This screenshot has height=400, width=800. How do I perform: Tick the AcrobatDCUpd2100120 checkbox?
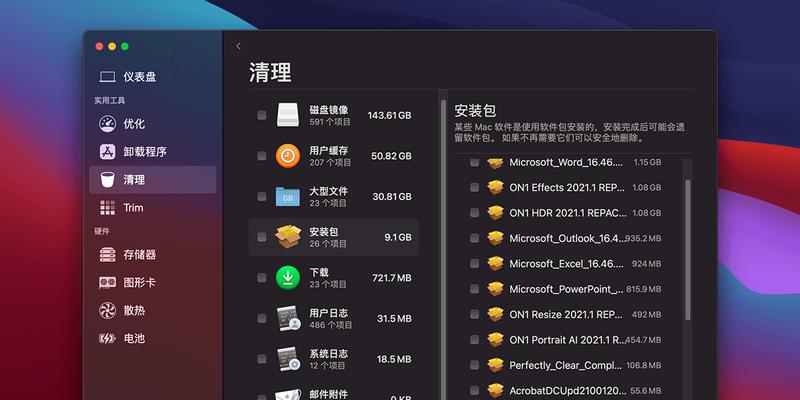point(474,390)
